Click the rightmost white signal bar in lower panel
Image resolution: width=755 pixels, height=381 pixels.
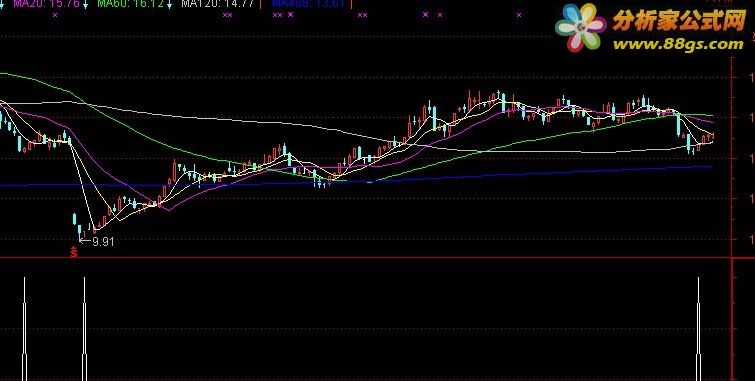pyautogui.click(x=698, y=329)
